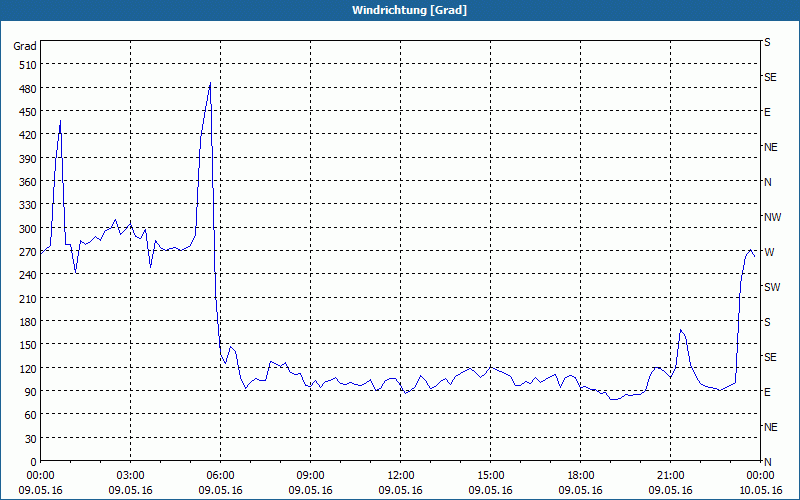Pick the 390 value on the left axis
Image resolution: width=800 pixels, height=500 pixels.
(x=28, y=159)
